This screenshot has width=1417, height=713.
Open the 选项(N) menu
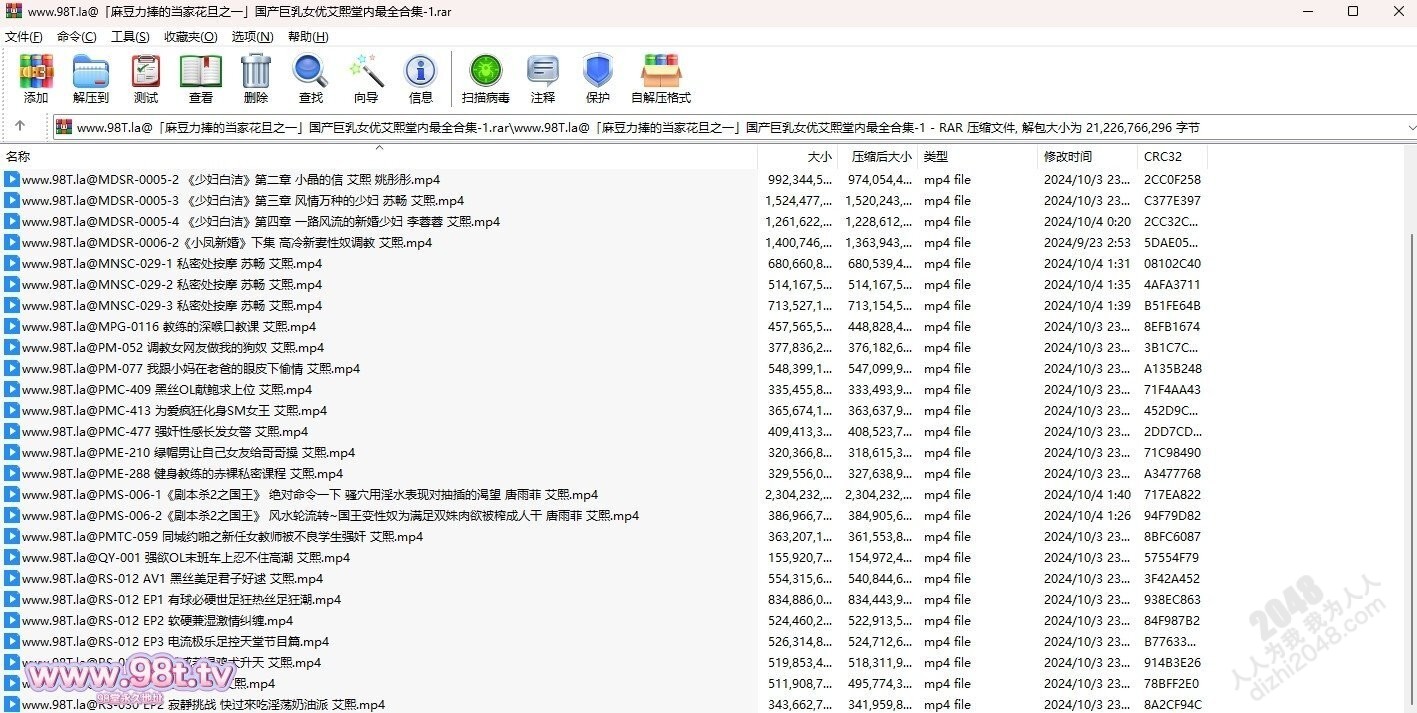pyautogui.click(x=252, y=37)
